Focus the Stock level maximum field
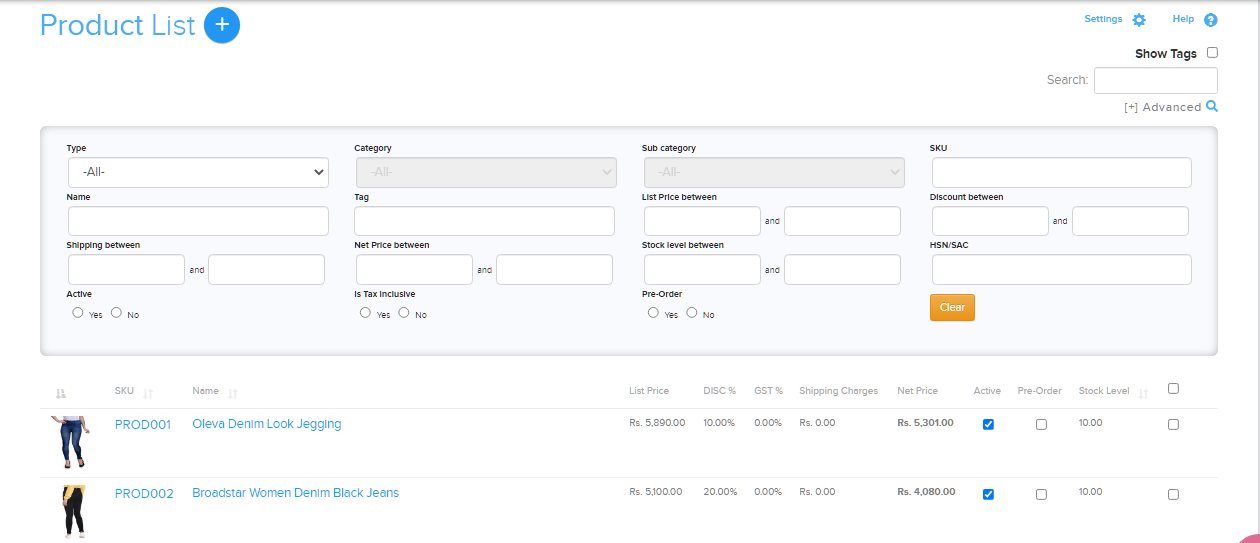The width and height of the screenshot is (1260, 543). [842, 270]
